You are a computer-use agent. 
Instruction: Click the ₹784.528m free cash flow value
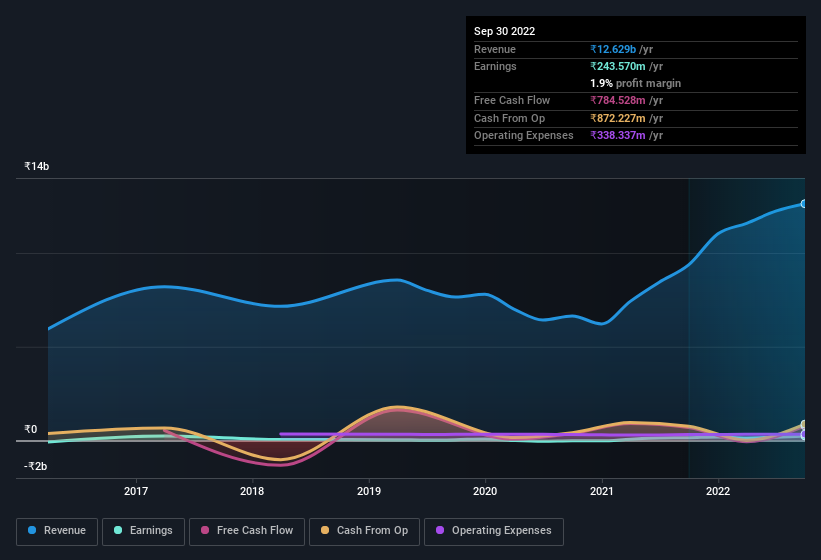618,100
